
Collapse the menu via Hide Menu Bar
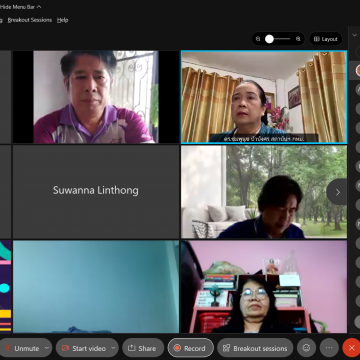click(x=21, y=7)
